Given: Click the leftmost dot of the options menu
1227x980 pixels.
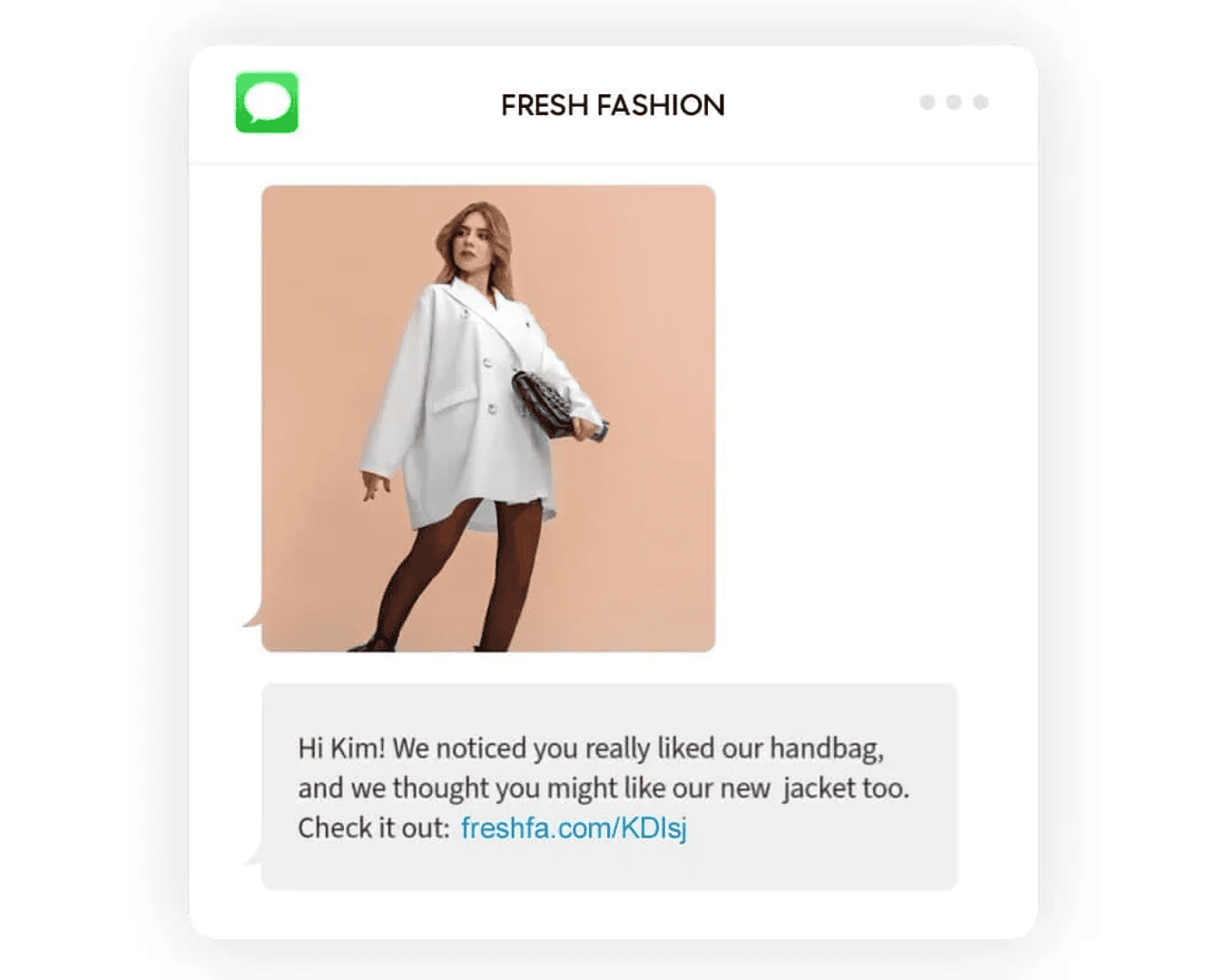Looking at the screenshot, I should point(927,103).
